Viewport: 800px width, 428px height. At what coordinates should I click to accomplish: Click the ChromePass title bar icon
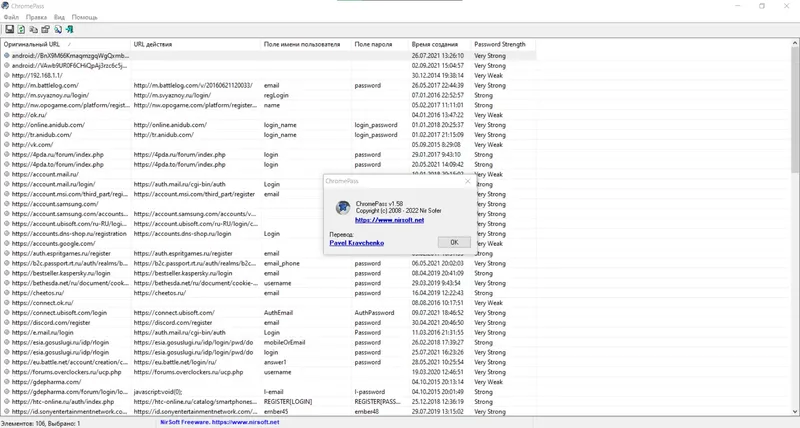(x=7, y=6)
